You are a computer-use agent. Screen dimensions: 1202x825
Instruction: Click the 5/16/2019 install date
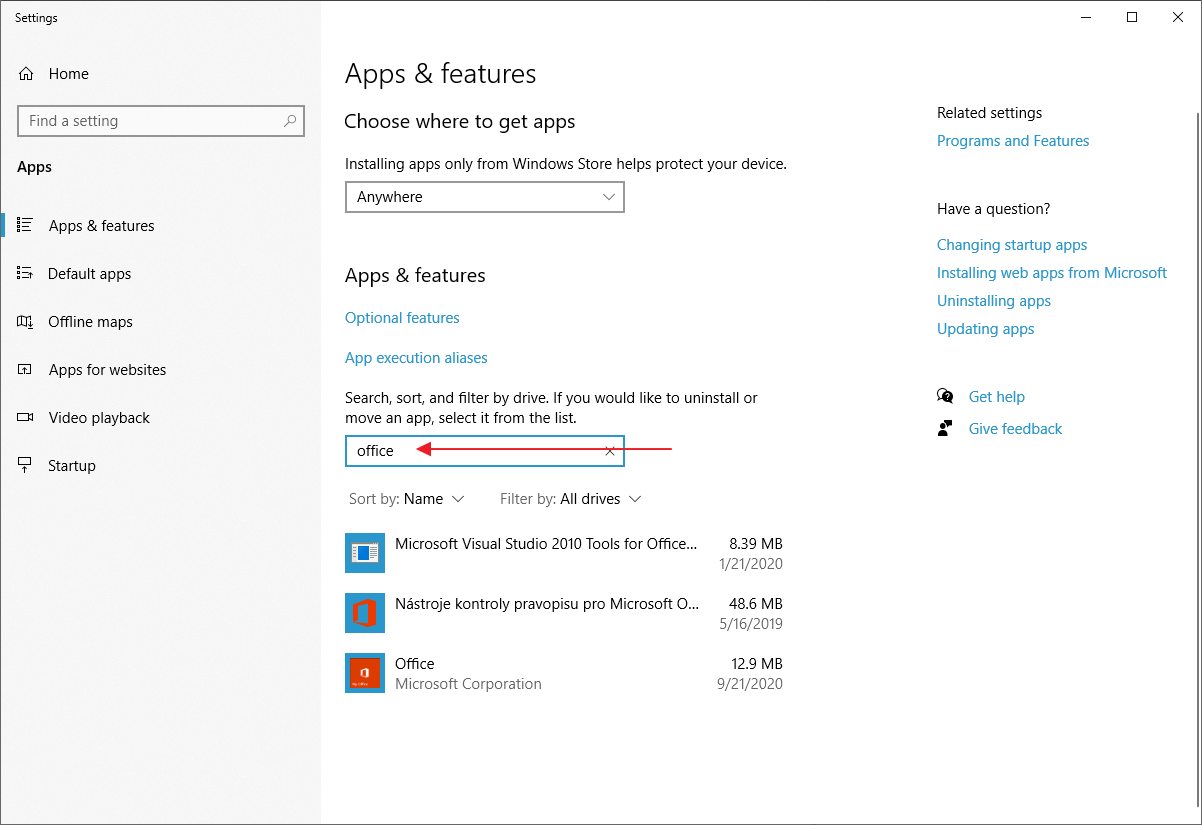point(751,624)
